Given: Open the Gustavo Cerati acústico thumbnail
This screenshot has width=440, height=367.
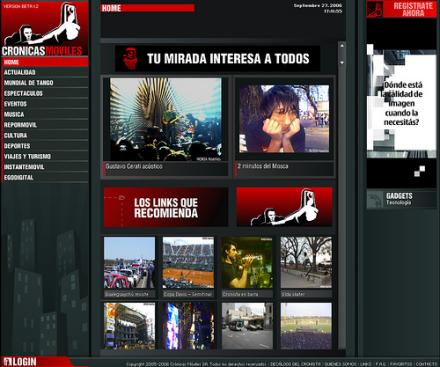Looking at the screenshot, I should [166, 120].
